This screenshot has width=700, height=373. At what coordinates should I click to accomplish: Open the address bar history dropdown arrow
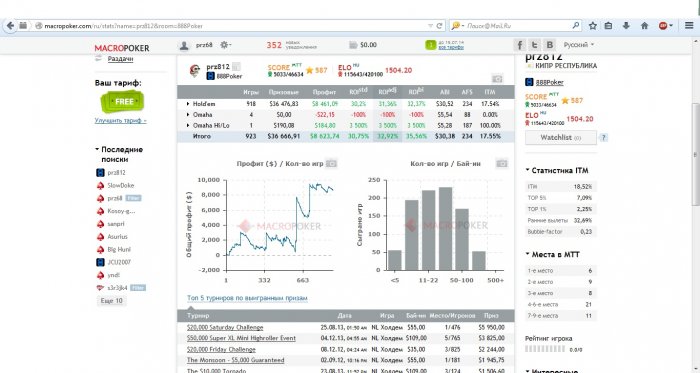pyautogui.click(x=430, y=26)
